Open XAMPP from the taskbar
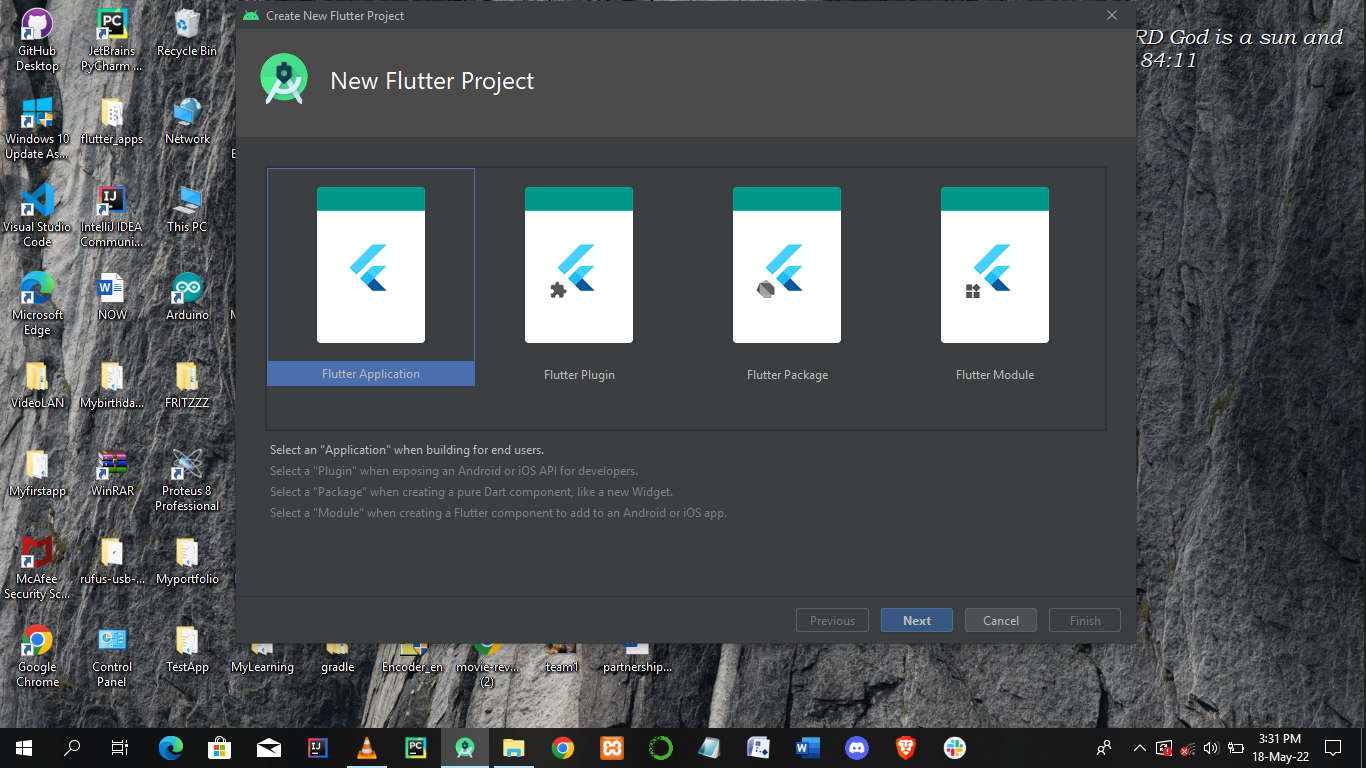This screenshot has width=1366, height=768. (x=612, y=747)
